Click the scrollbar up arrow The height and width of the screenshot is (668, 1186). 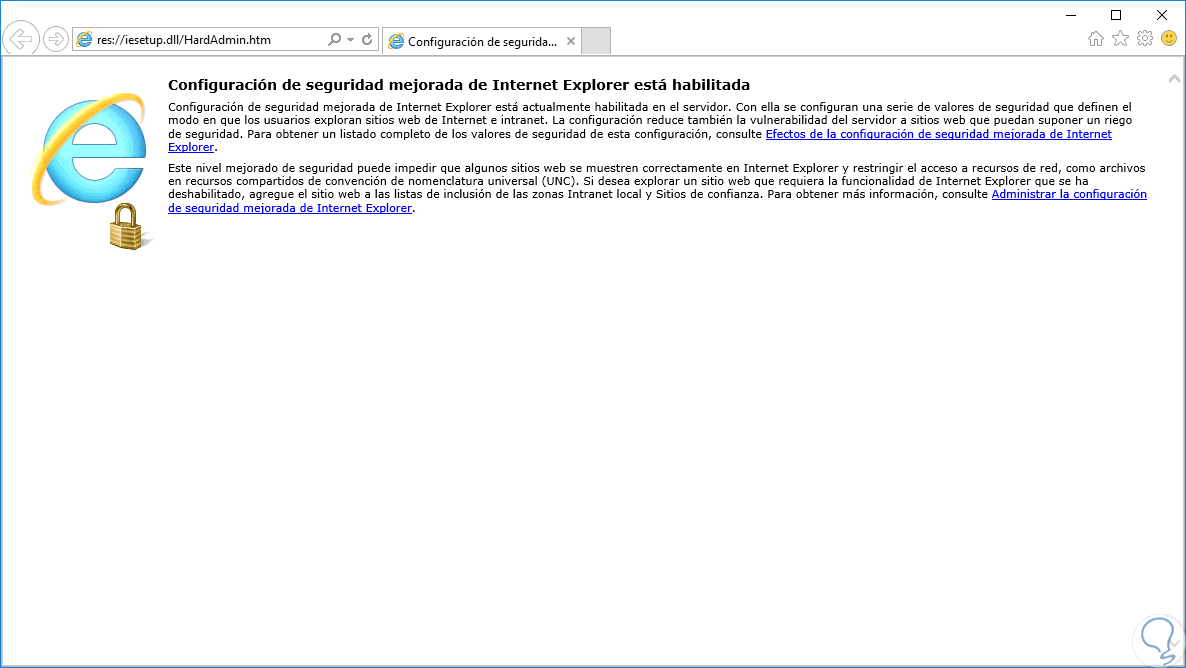point(1175,77)
